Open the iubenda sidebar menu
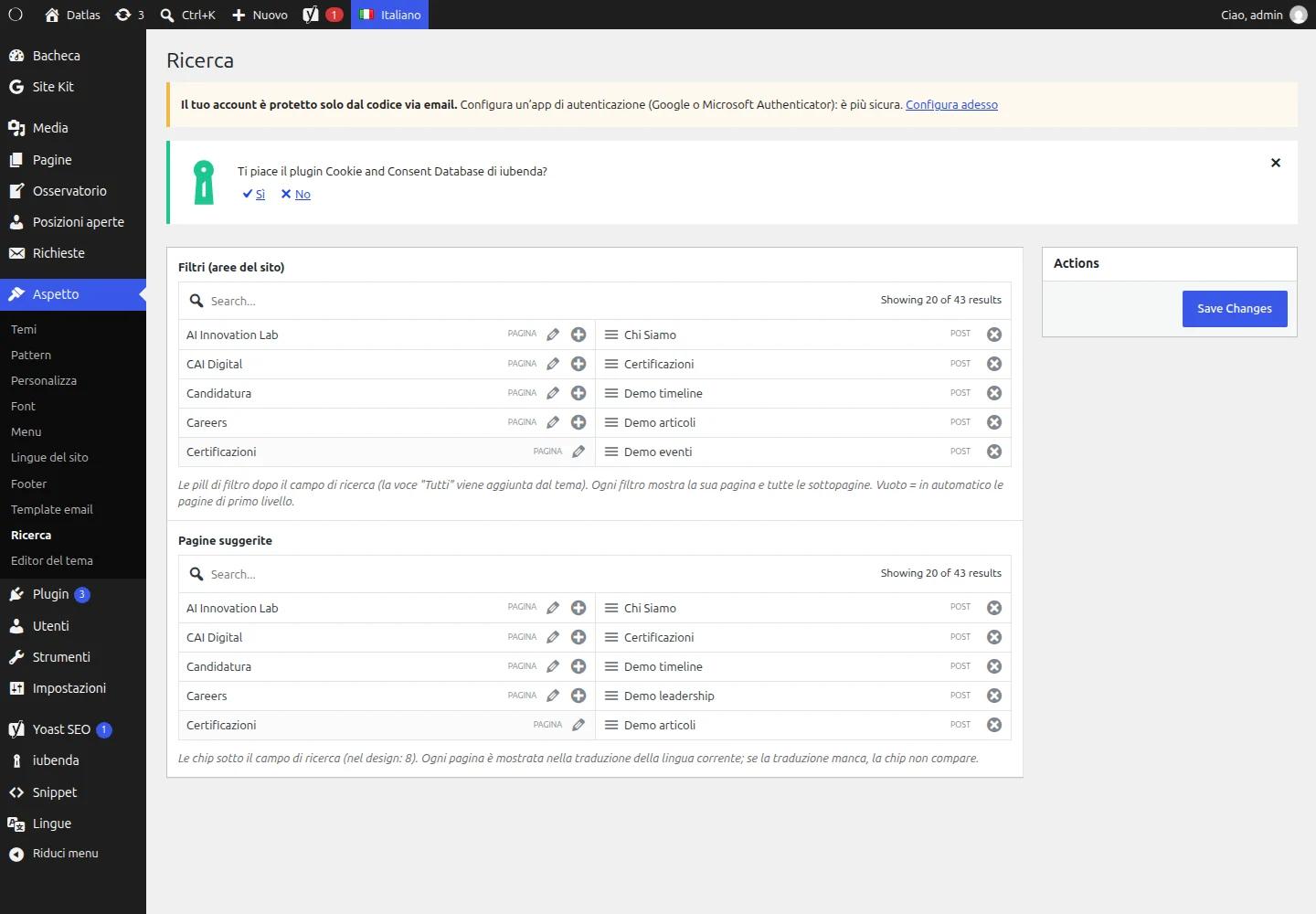The width and height of the screenshot is (1316, 914). coord(73,760)
